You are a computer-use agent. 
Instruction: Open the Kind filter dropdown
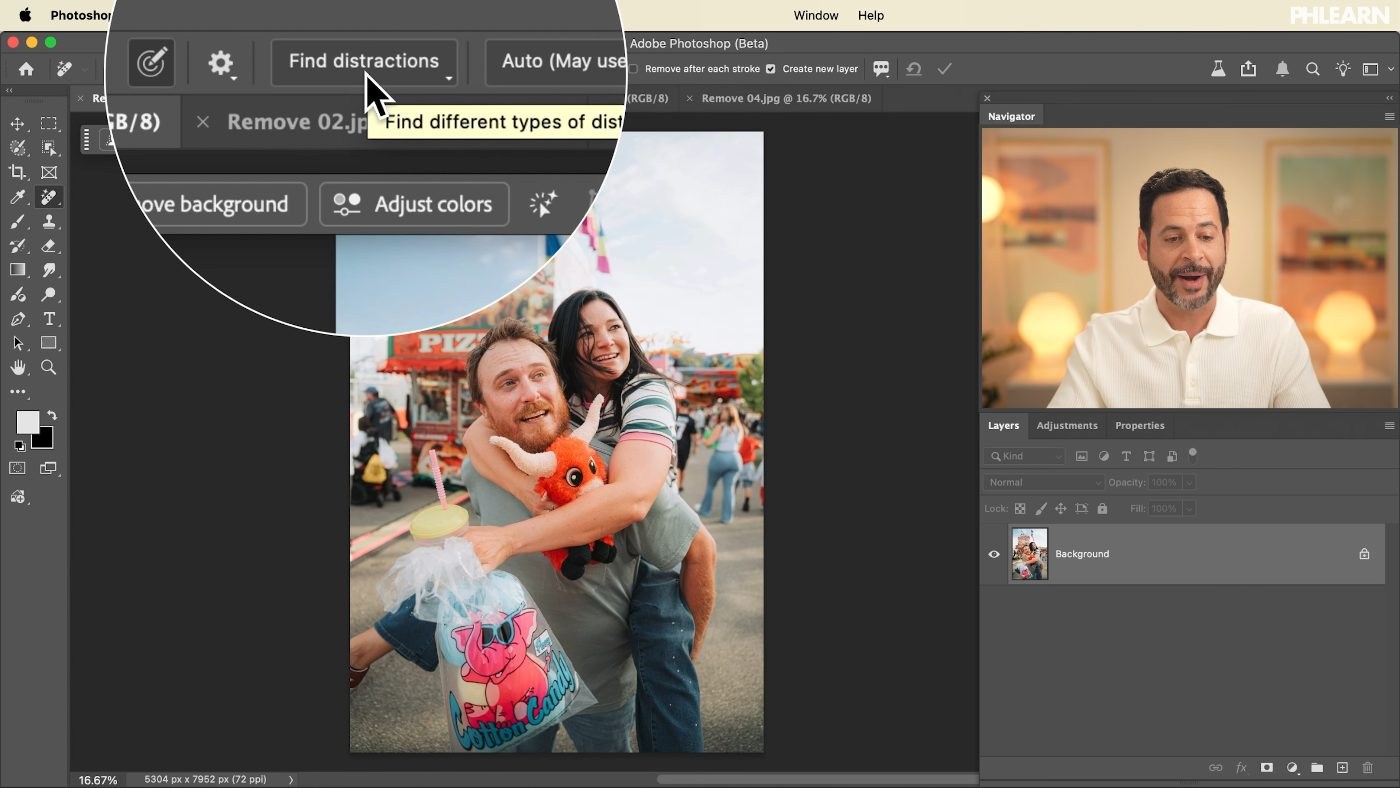(1025, 456)
